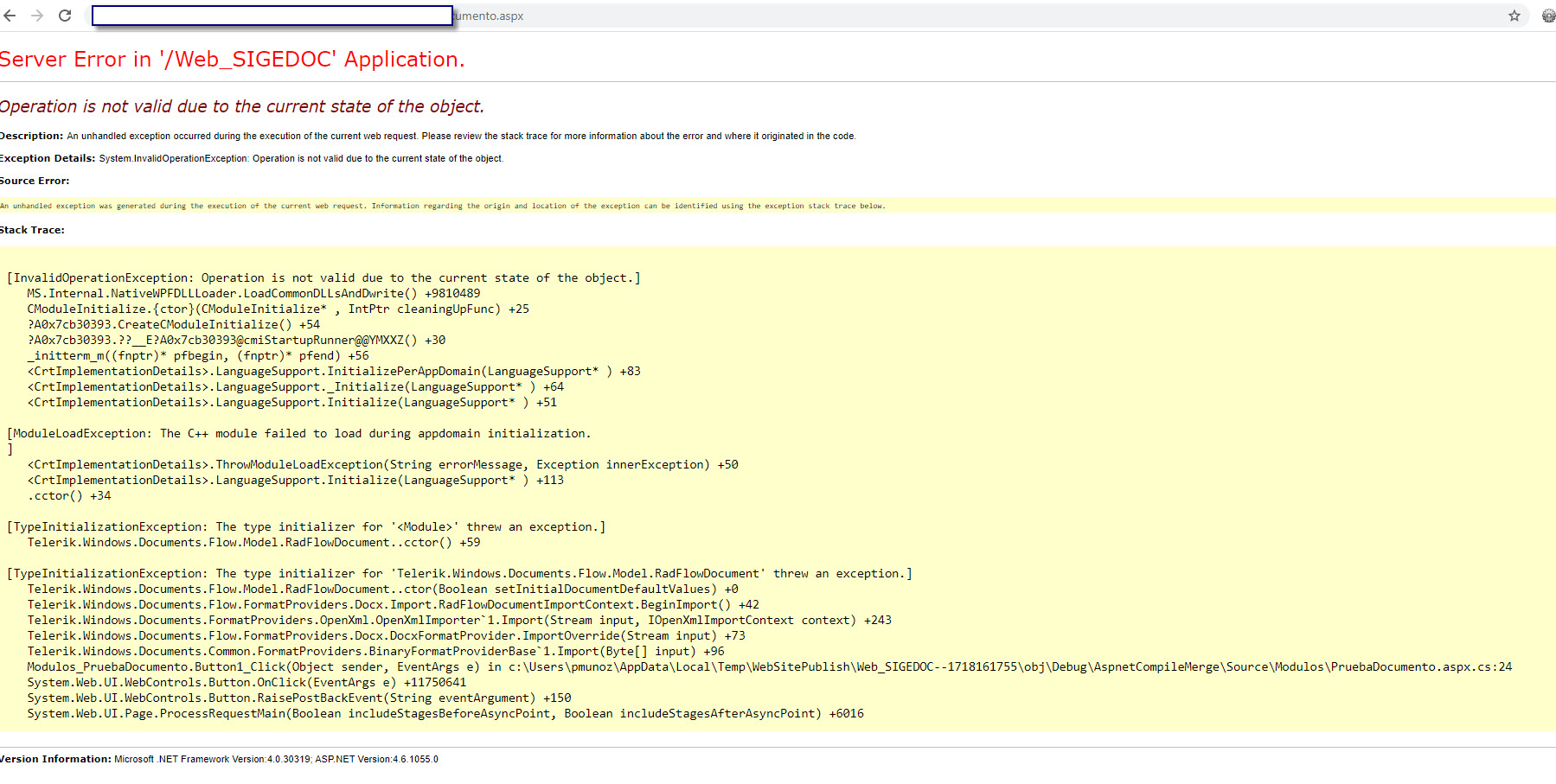Click the 'Description:' label
Viewport: 1556px width, 784px height.
32,136
